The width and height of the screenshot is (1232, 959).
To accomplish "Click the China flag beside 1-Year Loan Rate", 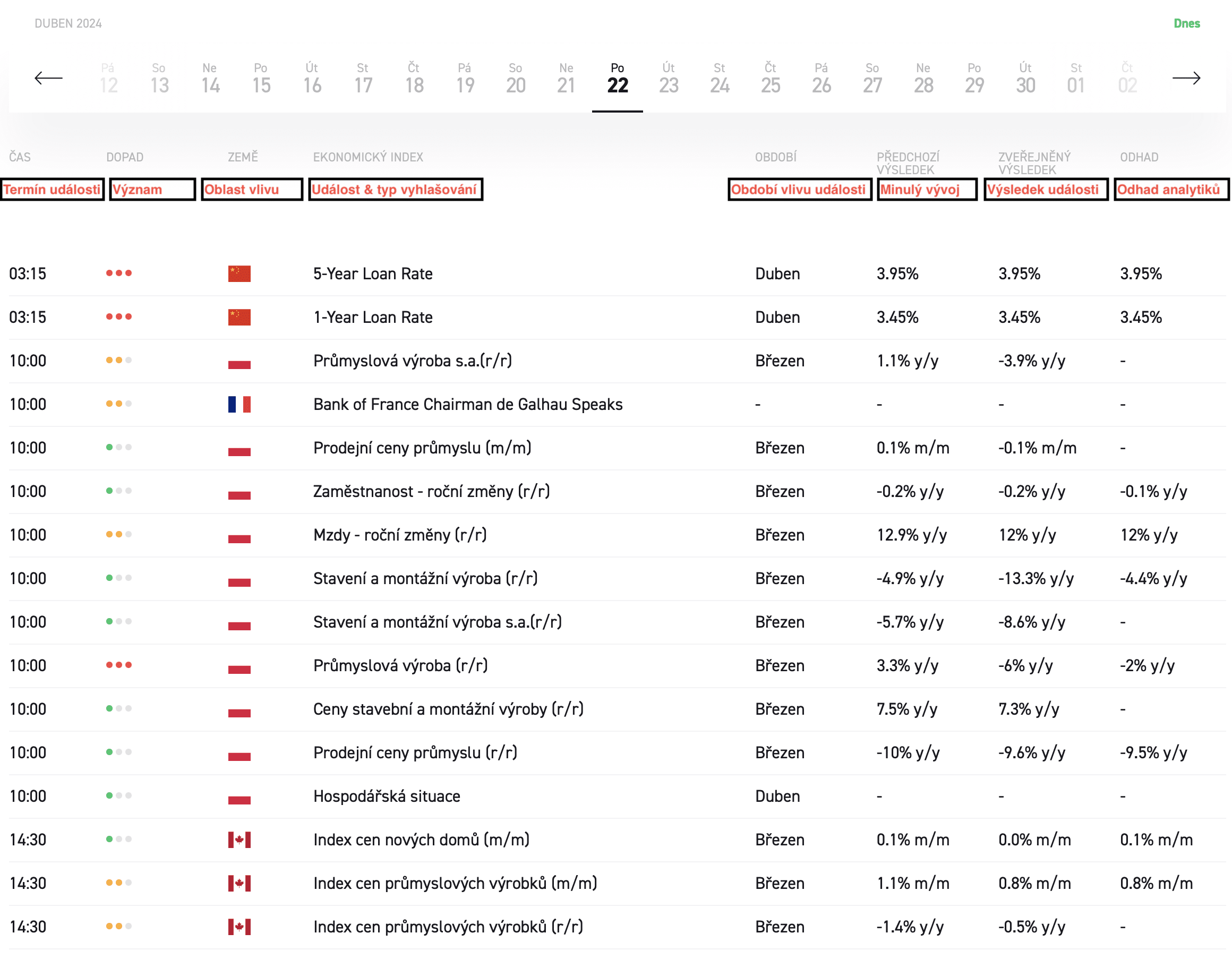I will pyautogui.click(x=239, y=317).
